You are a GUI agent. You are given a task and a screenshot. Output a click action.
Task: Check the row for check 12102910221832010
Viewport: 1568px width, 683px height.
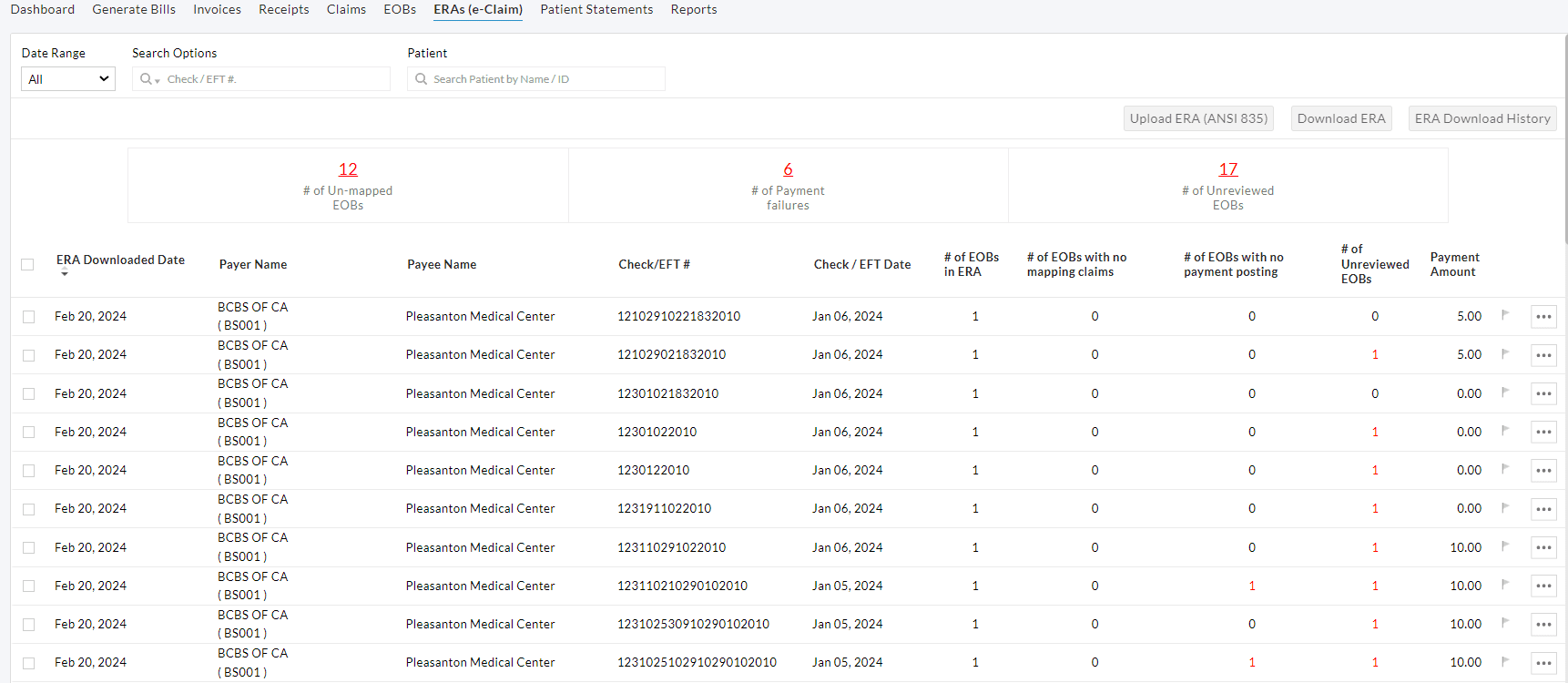coord(29,317)
